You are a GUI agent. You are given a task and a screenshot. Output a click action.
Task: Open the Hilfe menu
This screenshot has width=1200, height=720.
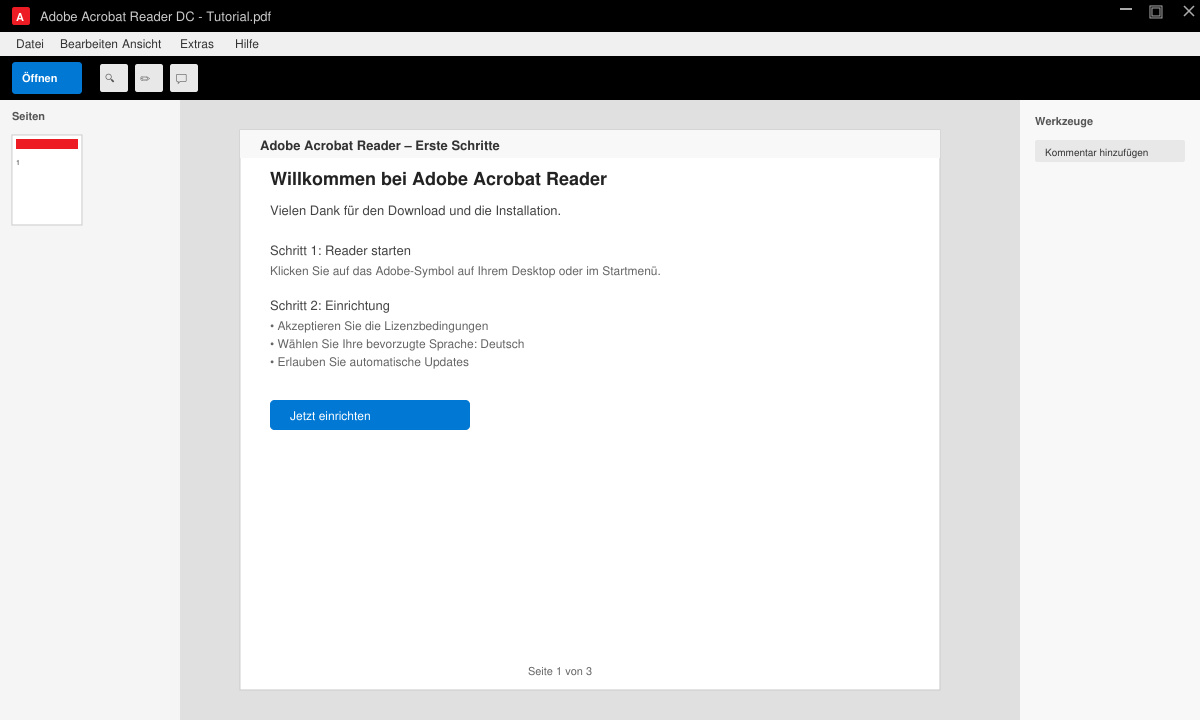tap(247, 44)
